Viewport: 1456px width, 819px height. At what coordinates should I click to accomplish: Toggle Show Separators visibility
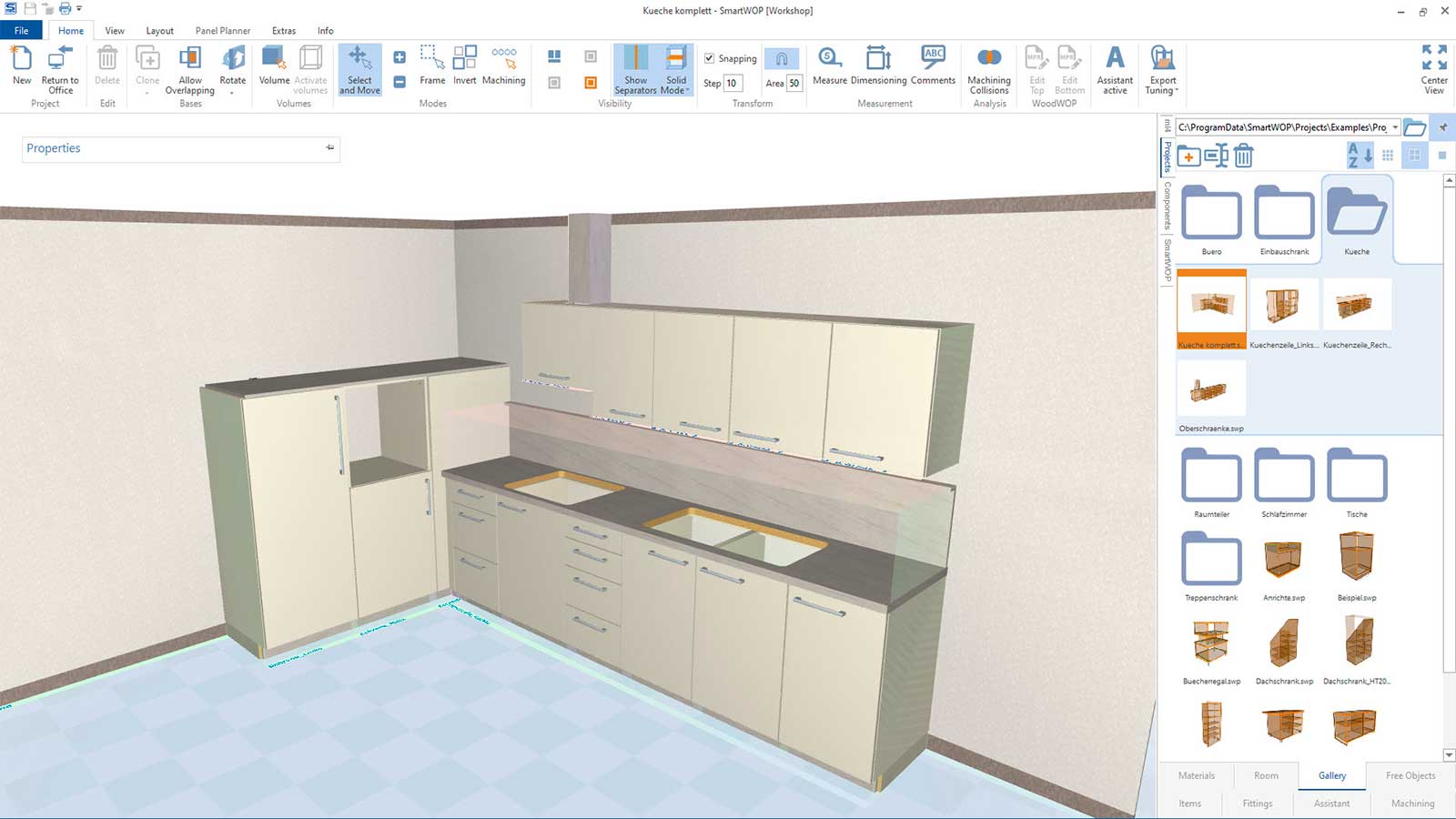coord(635,69)
